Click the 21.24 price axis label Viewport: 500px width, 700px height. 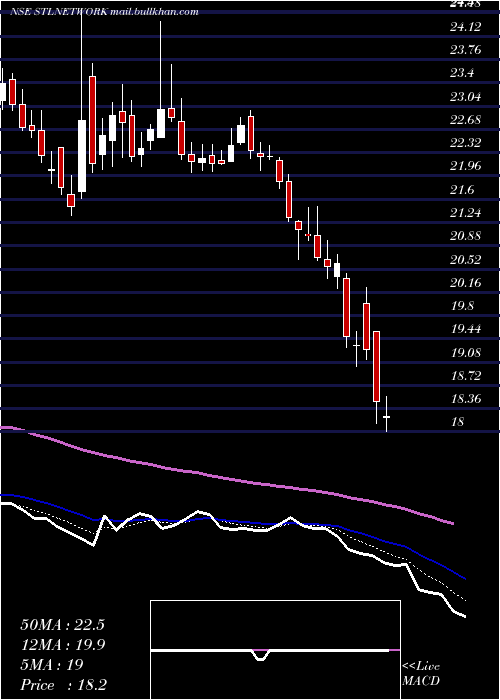click(x=465, y=213)
